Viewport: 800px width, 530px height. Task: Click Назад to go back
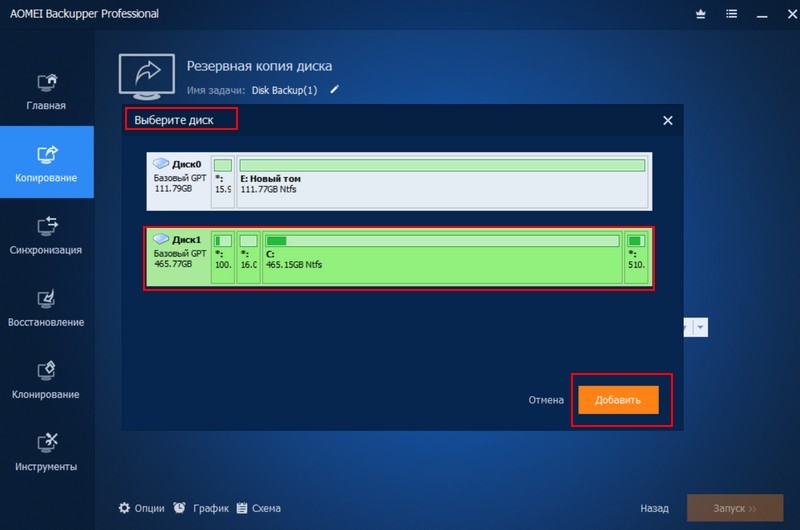(x=655, y=508)
